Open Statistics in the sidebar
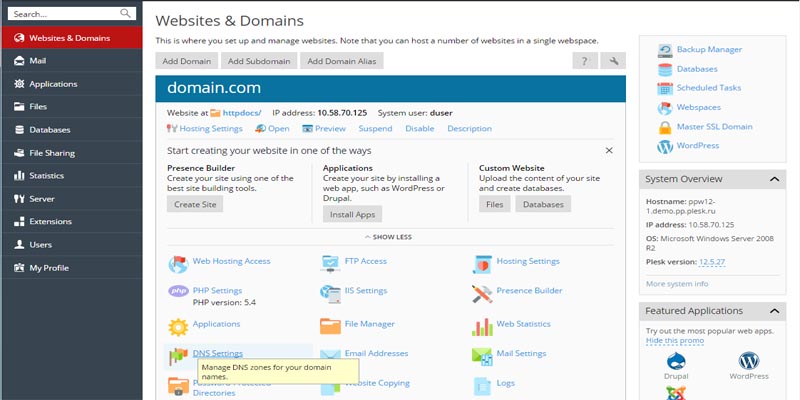Screen dimensions: 800x400 click(x=72, y=176)
